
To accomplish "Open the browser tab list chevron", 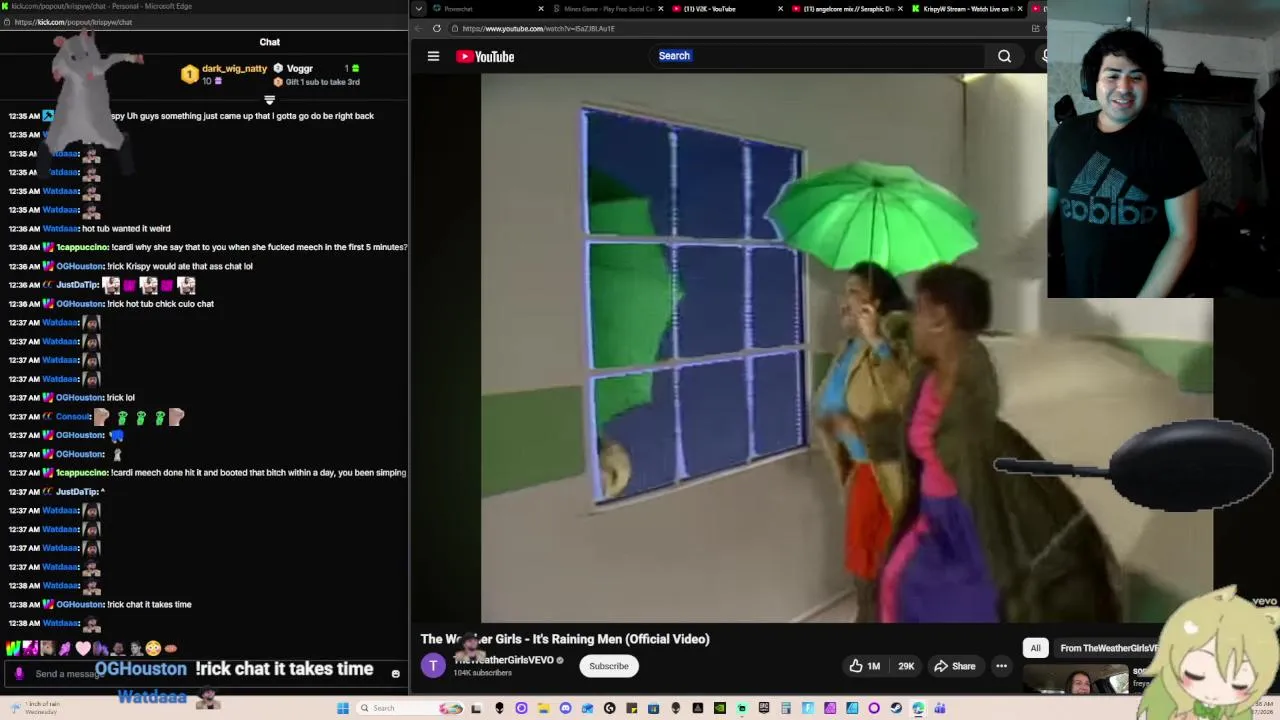I will [x=418, y=9].
